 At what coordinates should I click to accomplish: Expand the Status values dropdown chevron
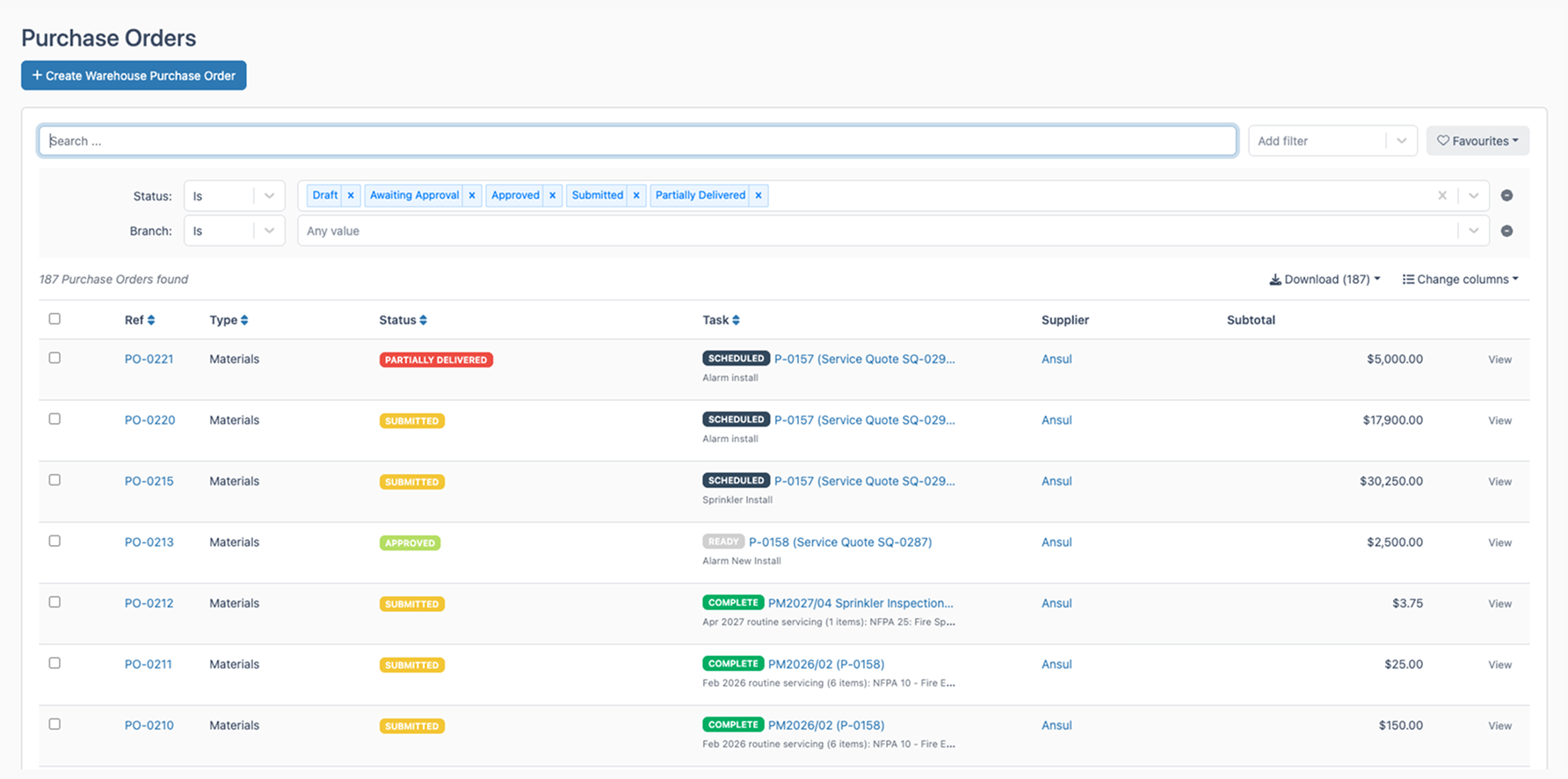coord(1473,195)
